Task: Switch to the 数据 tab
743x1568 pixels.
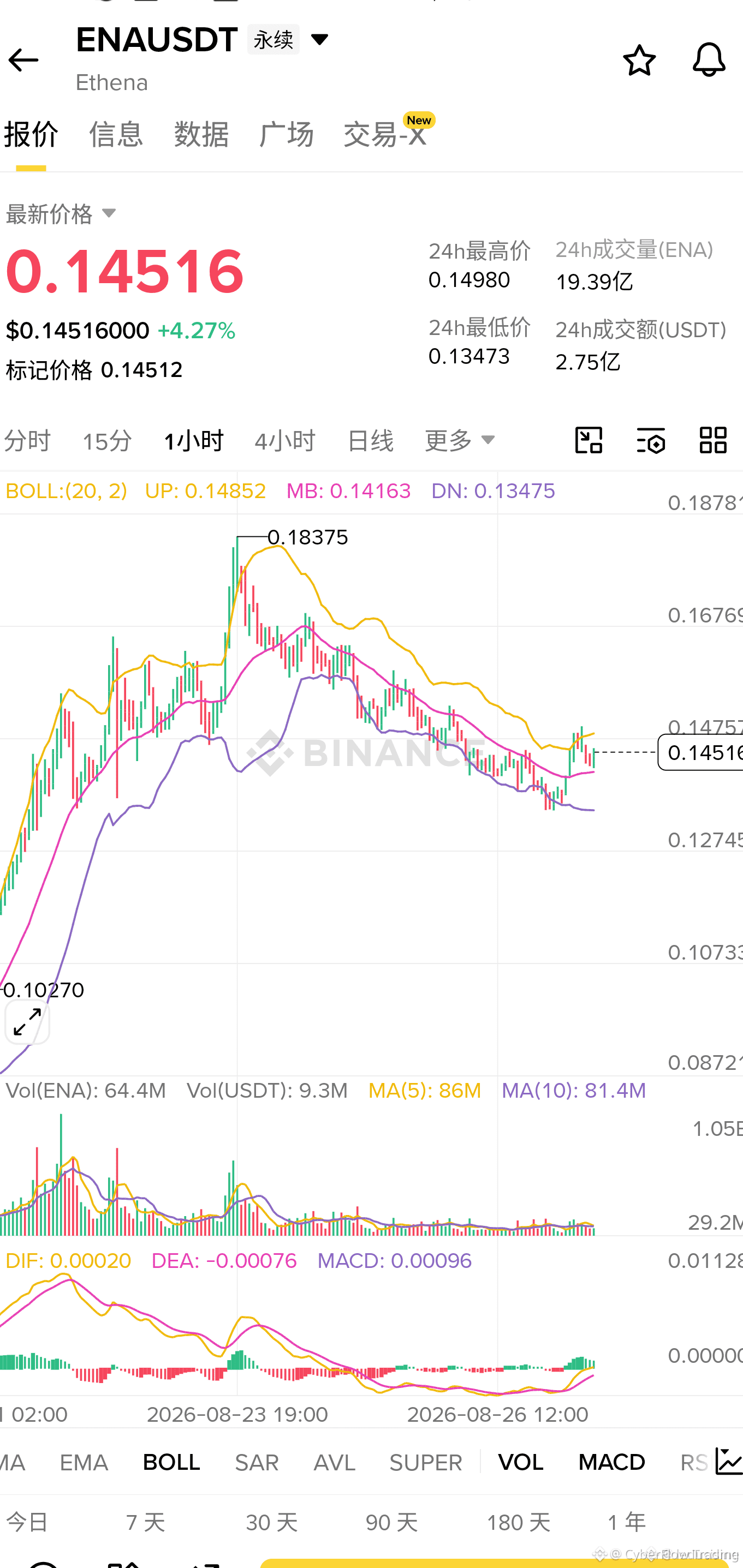Action: [201, 134]
